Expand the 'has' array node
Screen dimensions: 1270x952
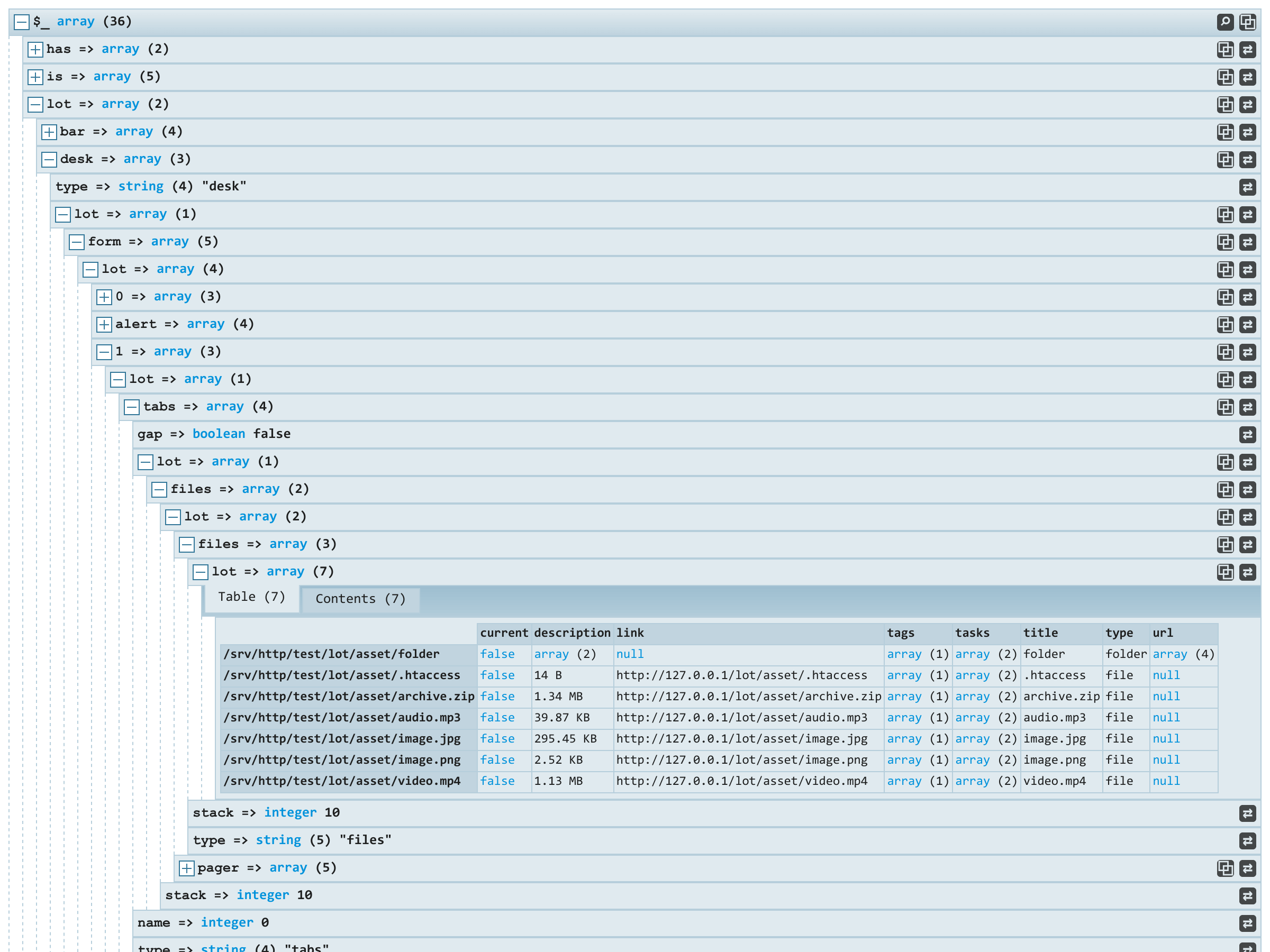[x=35, y=49]
